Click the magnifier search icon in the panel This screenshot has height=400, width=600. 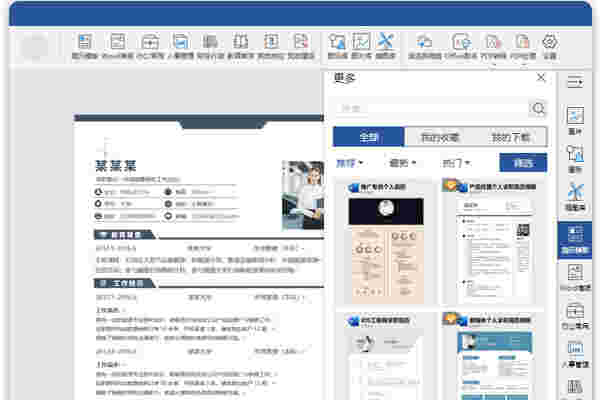[538, 109]
